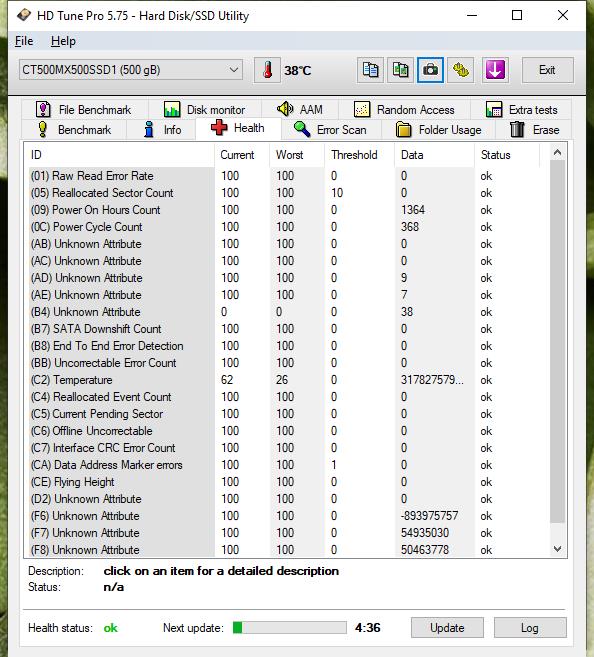Click the HD Tune Pro title bar icon
The image size is (594, 657).
click(24, 16)
